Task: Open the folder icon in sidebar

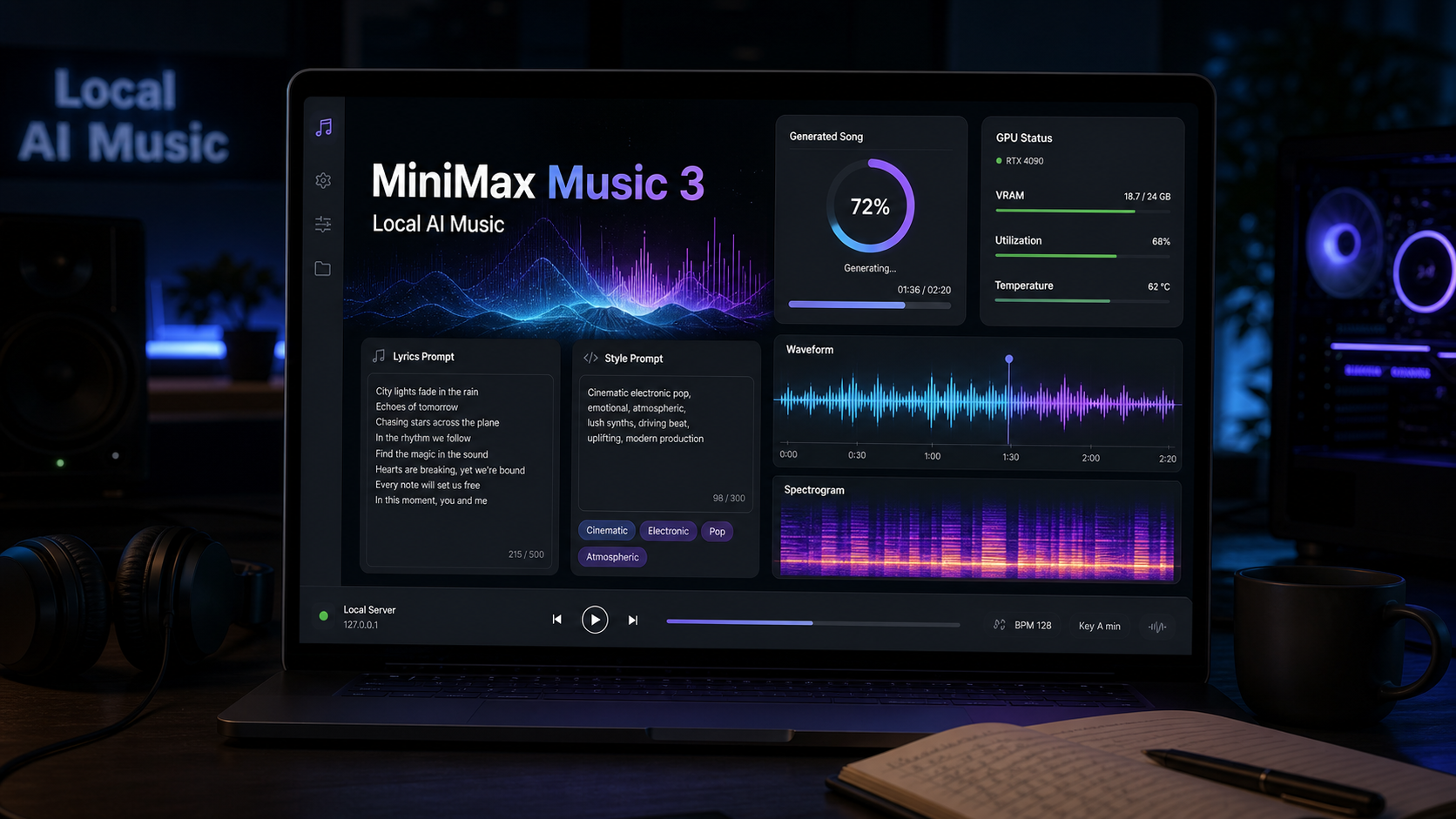Action: (x=323, y=268)
